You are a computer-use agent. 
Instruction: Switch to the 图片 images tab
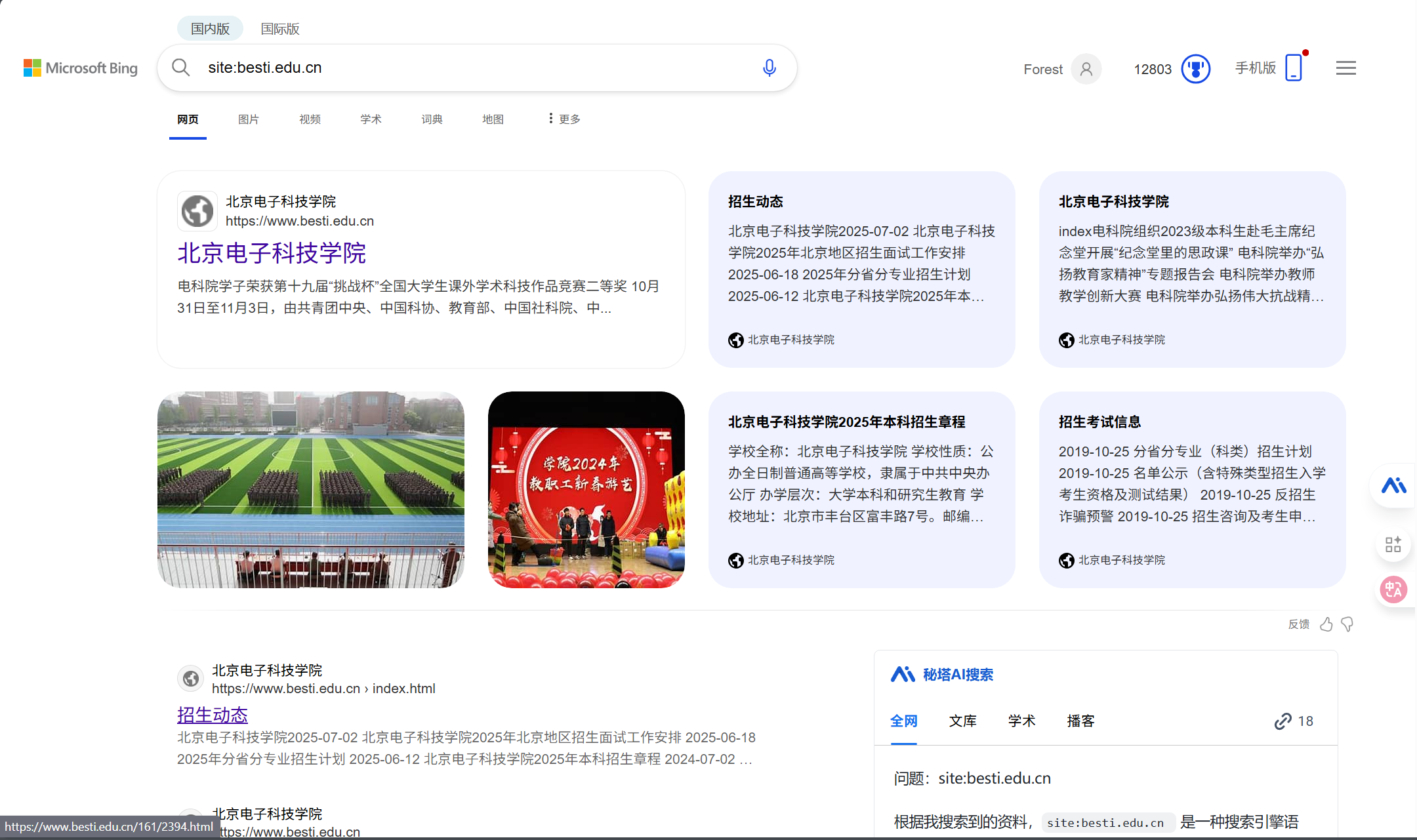pos(248,119)
